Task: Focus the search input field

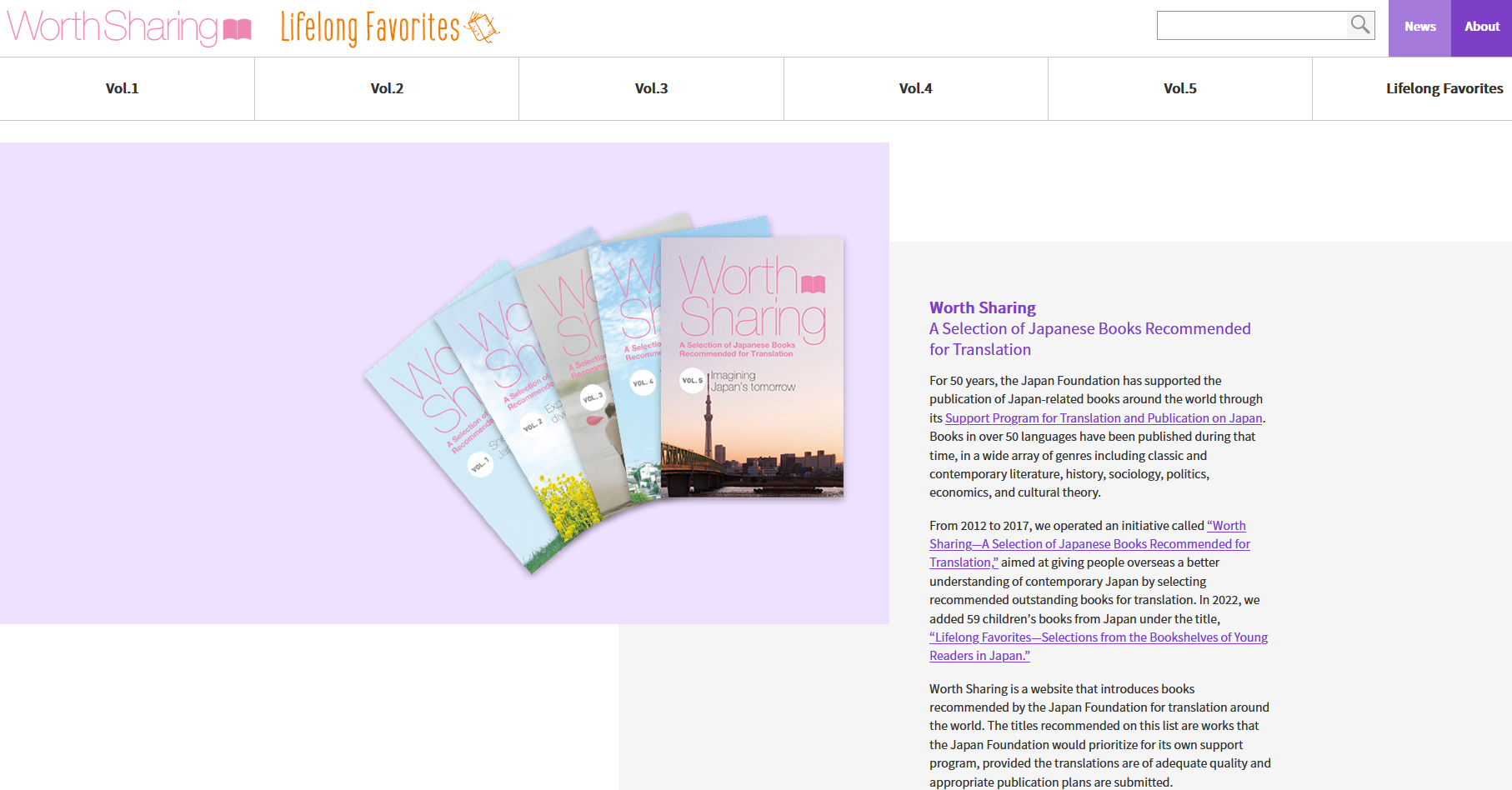Action: click(x=1252, y=25)
